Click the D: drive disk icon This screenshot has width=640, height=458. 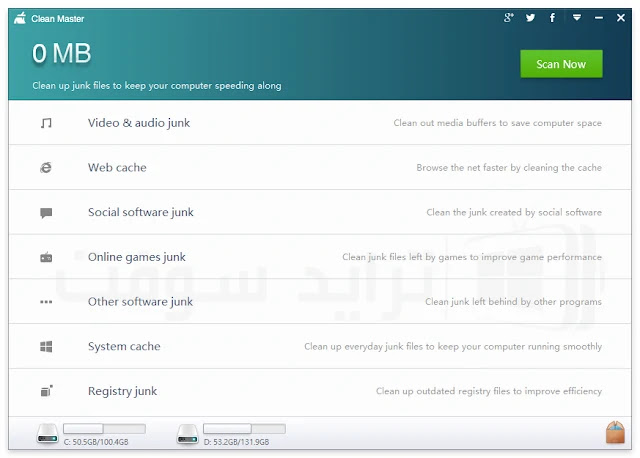point(187,434)
